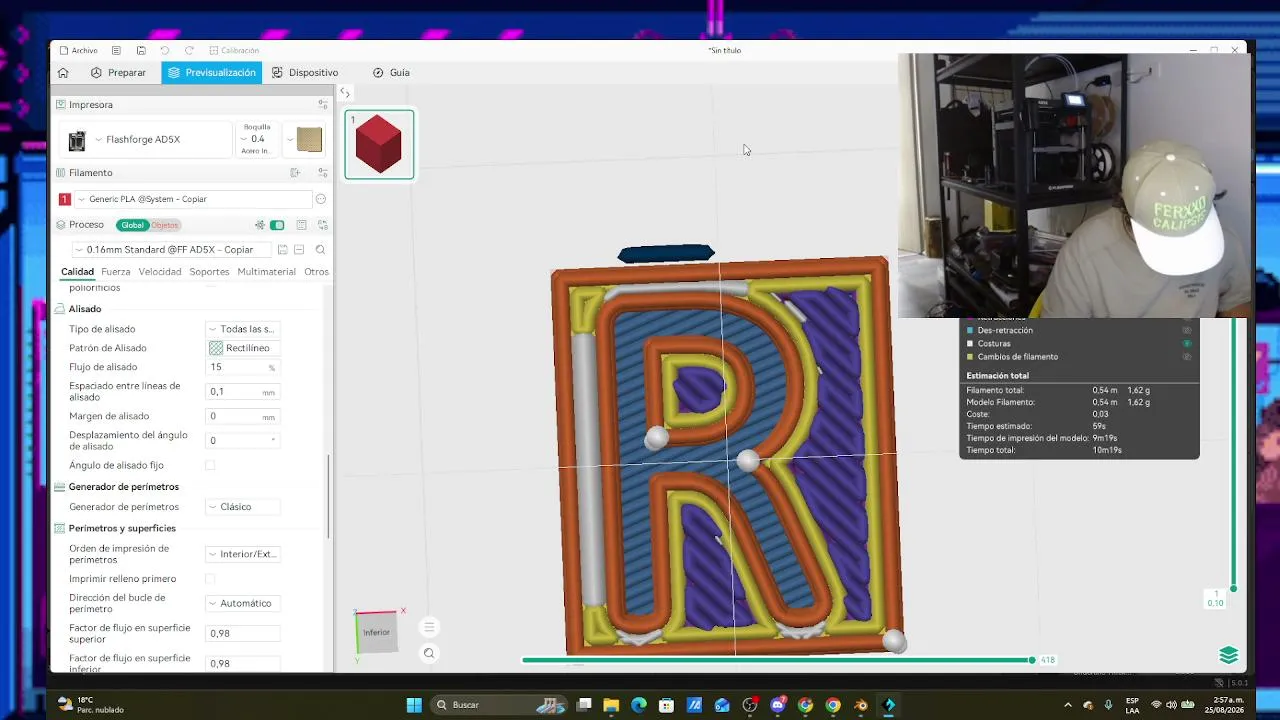Edit filament preset with the ellipsis icon
The height and width of the screenshot is (720, 1280).
tap(321, 199)
